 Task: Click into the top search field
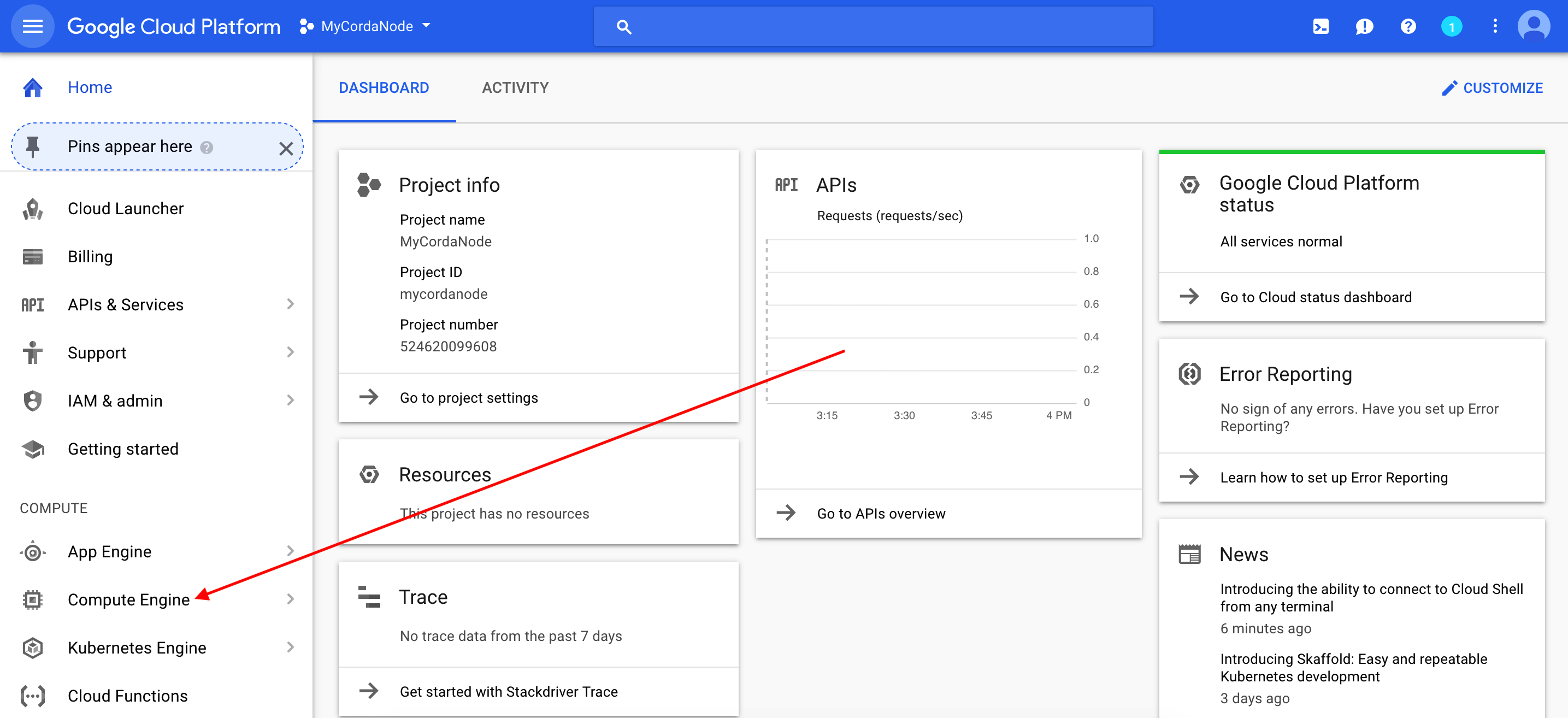coord(873,26)
